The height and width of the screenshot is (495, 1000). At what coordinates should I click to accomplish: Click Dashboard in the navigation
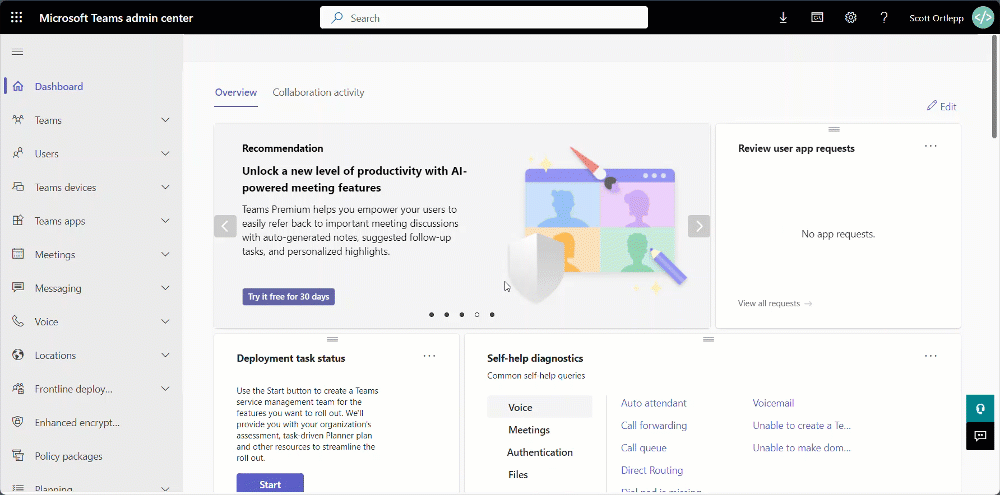(59, 87)
